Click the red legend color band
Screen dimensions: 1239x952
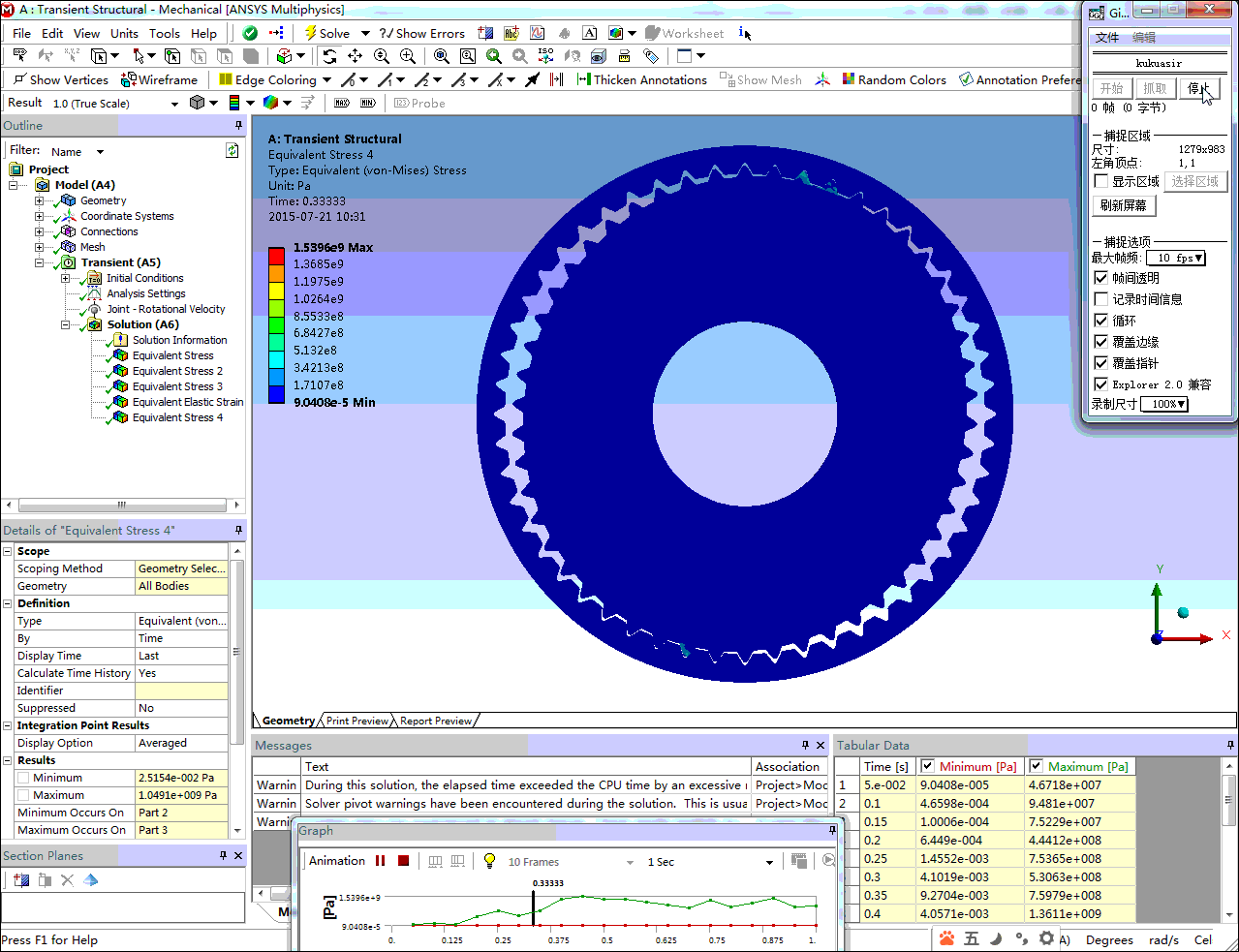pyautogui.click(x=276, y=256)
